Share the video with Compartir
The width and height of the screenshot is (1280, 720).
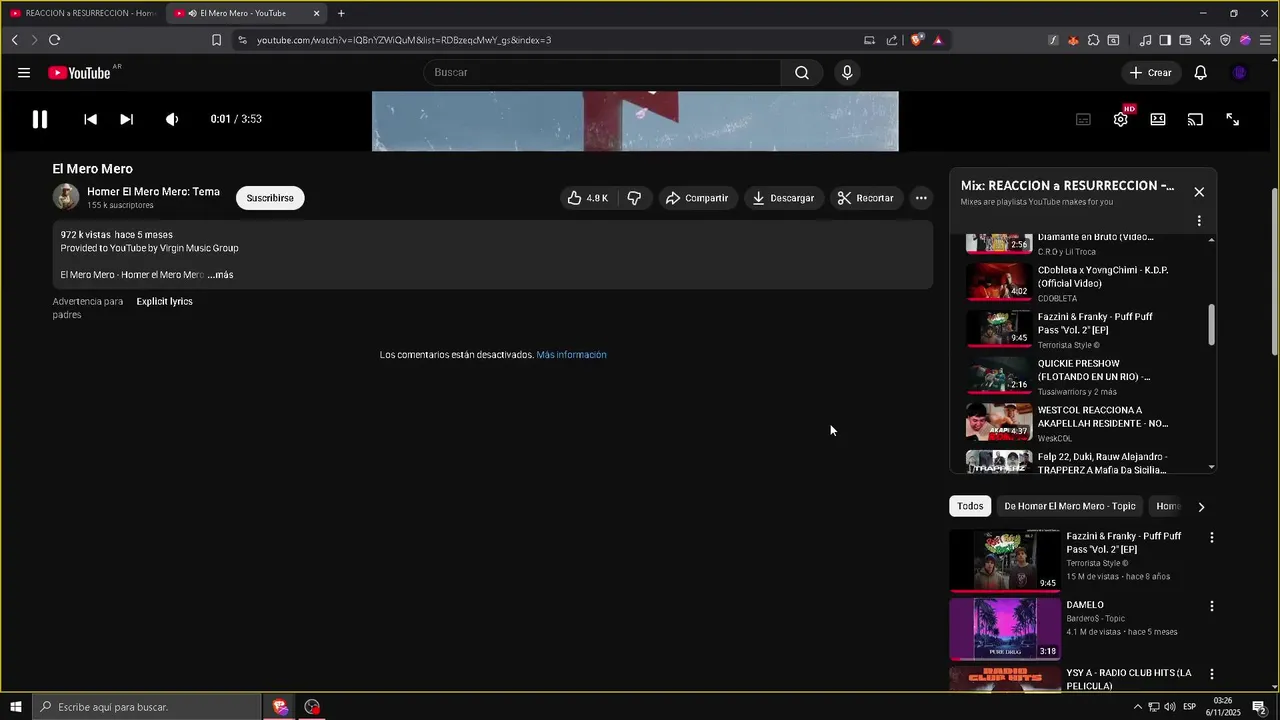[x=697, y=198]
